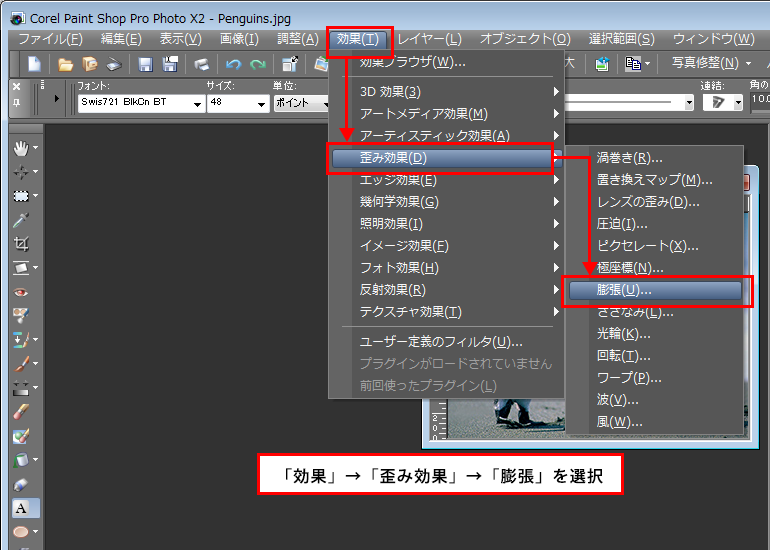Viewport: 770px width, 550px height.
Task: Open the ファイル(F) menu
Action: point(51,39)
